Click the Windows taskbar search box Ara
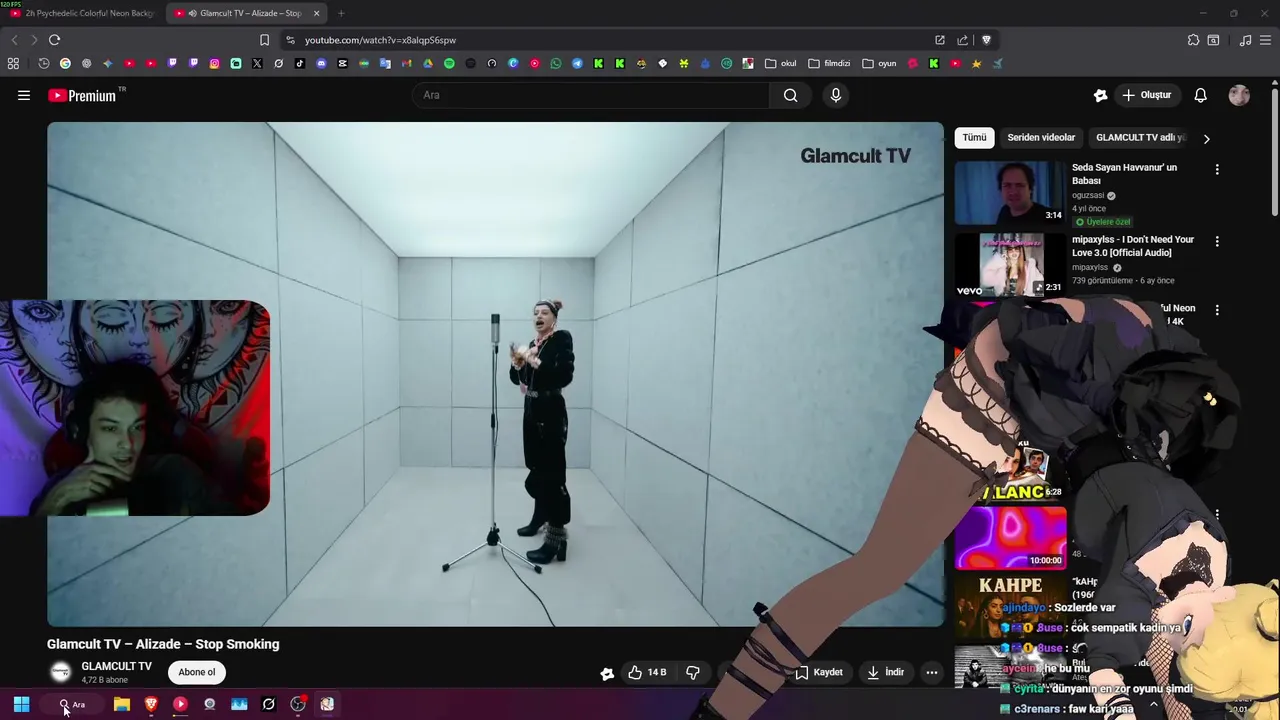This screenshot has height=720, width=1280. point(72,704)
